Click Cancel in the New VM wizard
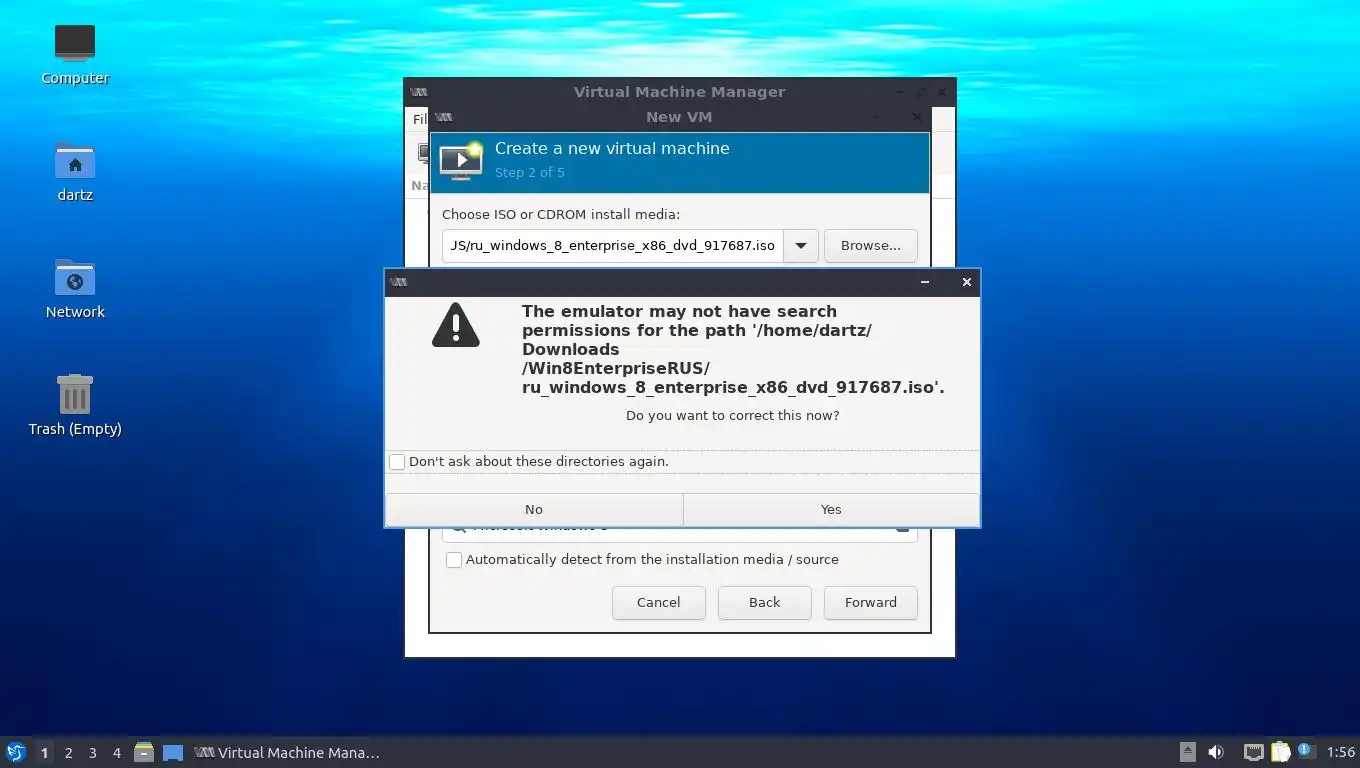Image resolution: width=1360 pixels, height=768 pixels. tap(658, 602)
